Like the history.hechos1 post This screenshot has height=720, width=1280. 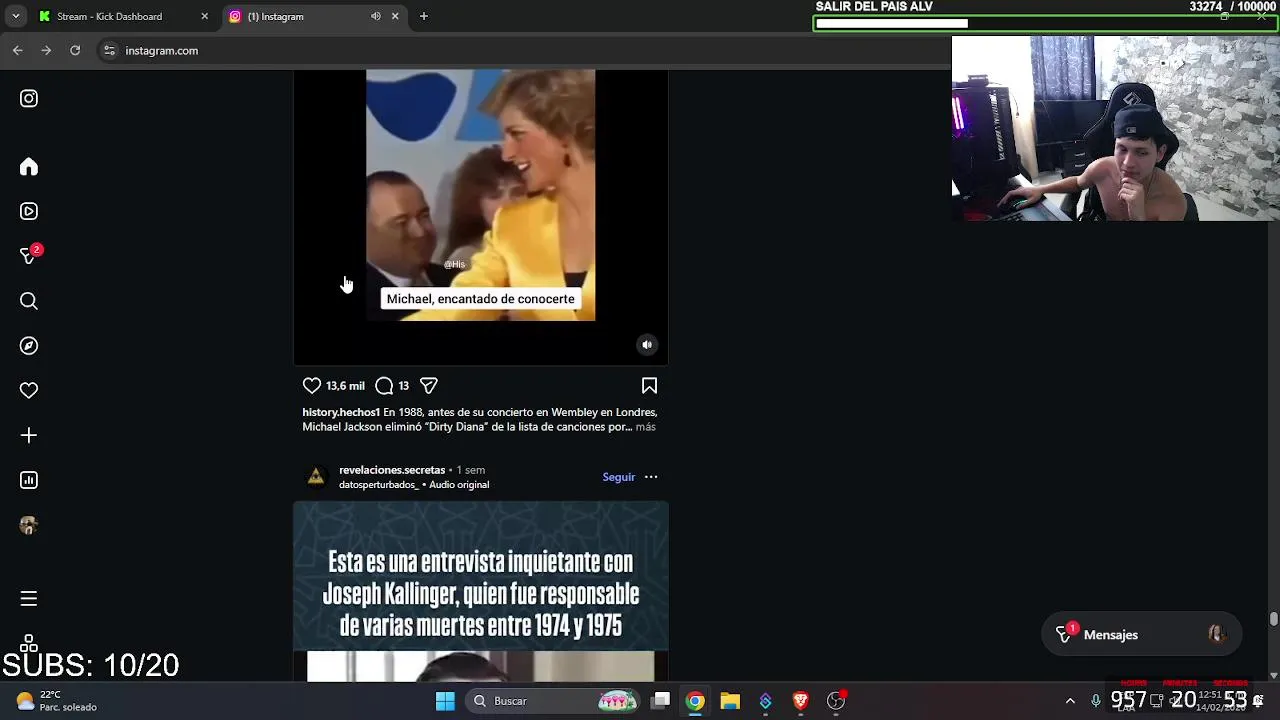(312, 385)
